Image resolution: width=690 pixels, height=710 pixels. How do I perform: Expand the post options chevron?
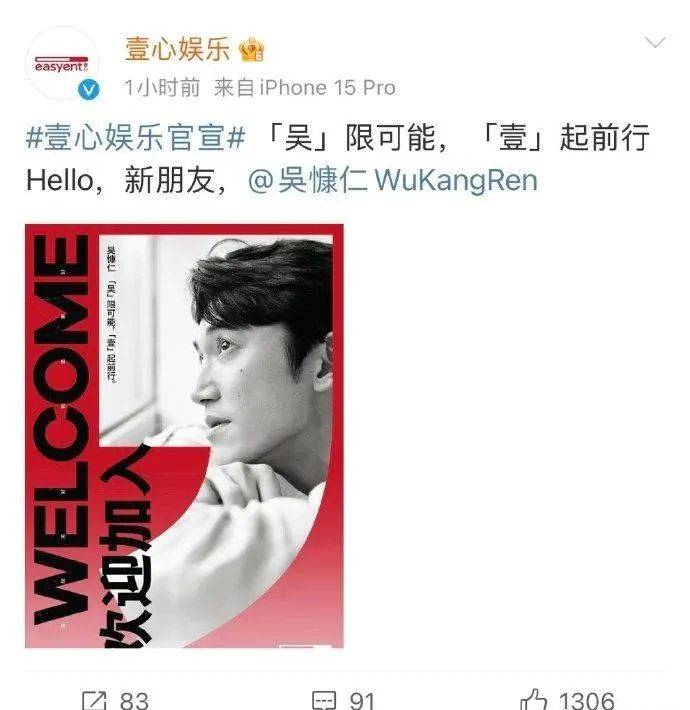pyautogui.click(x=655, y=43)
